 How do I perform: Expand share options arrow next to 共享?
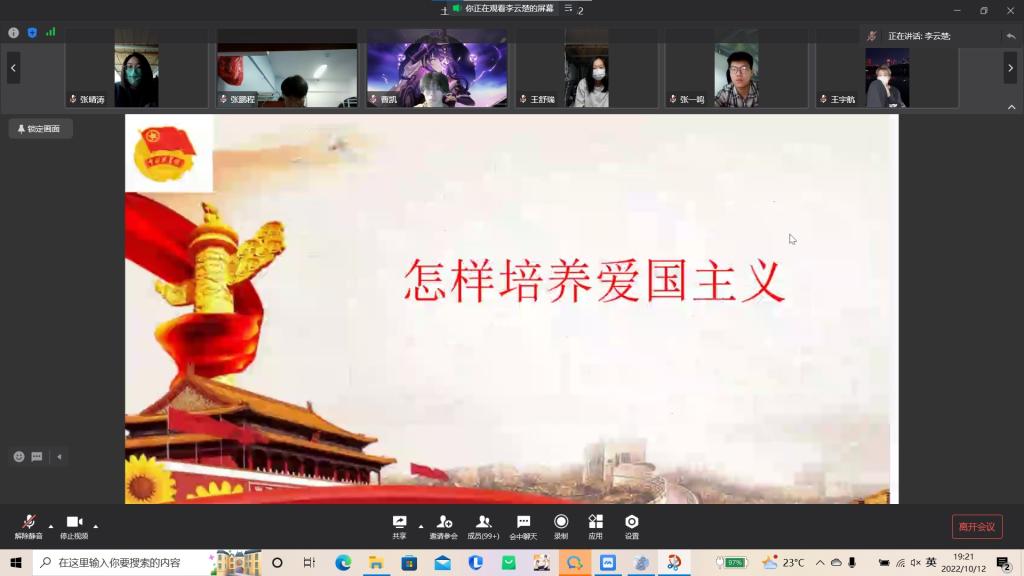pyautogui.click(x=421, y=526)
